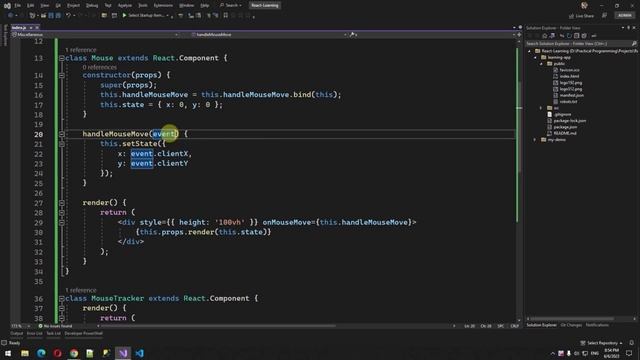
Task: Click the Save All toolbar icon
Action: click(x=58, y=16)
